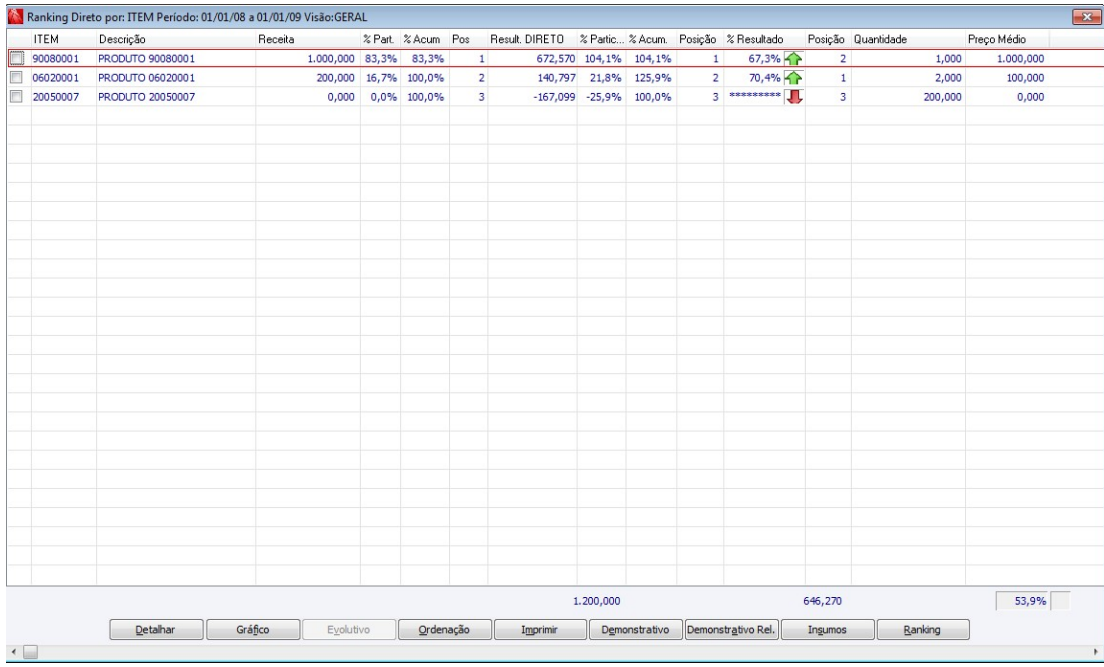Sort by the Preço Médio column header
Image resolution: width=1104 pixels, height=667 pixels.
click(x=1007, y=39)
